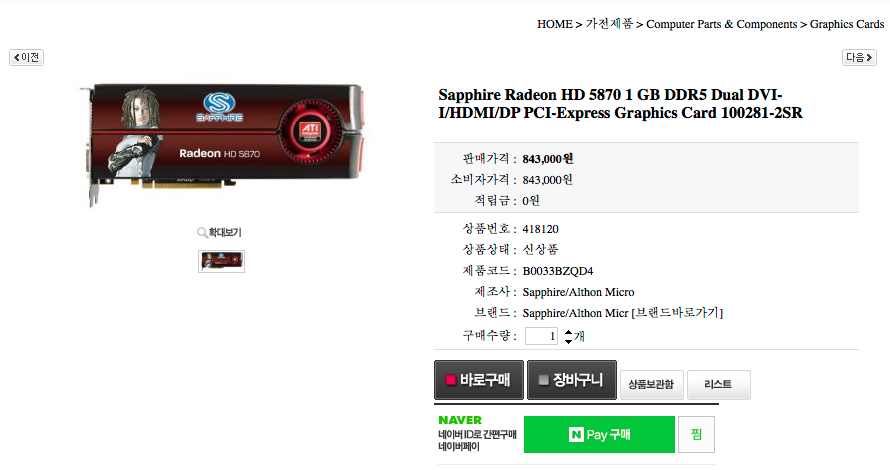Go to next product with 다음 button

click(859, 57)
